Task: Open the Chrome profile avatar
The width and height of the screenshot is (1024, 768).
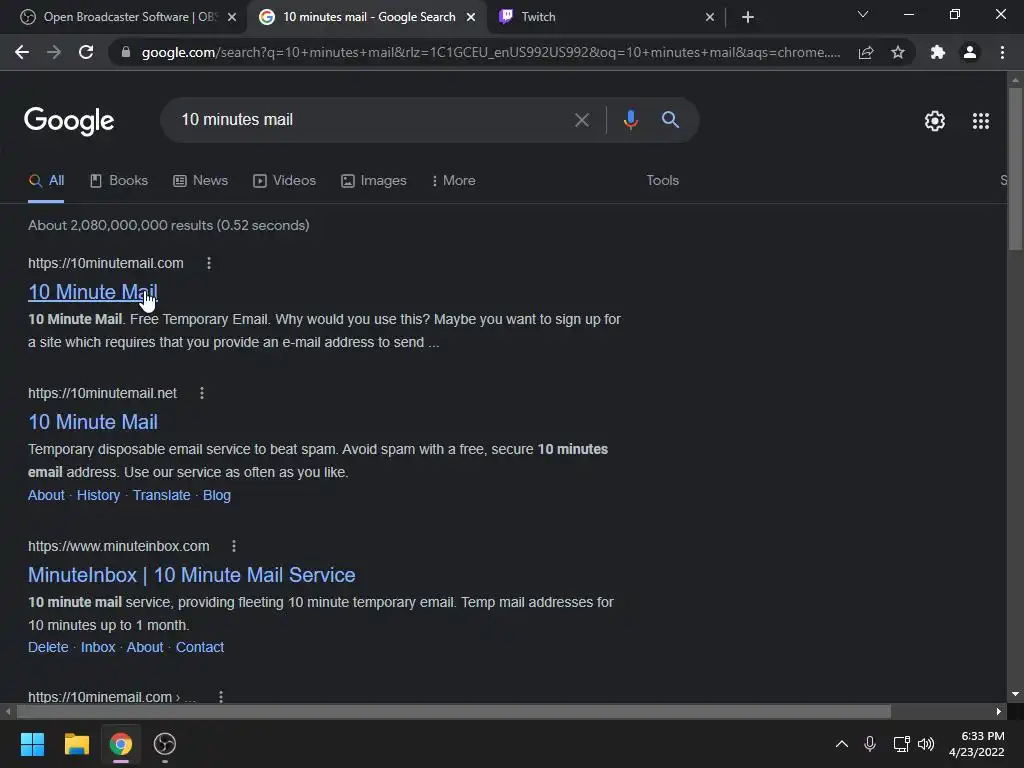Action: [970, 52]
